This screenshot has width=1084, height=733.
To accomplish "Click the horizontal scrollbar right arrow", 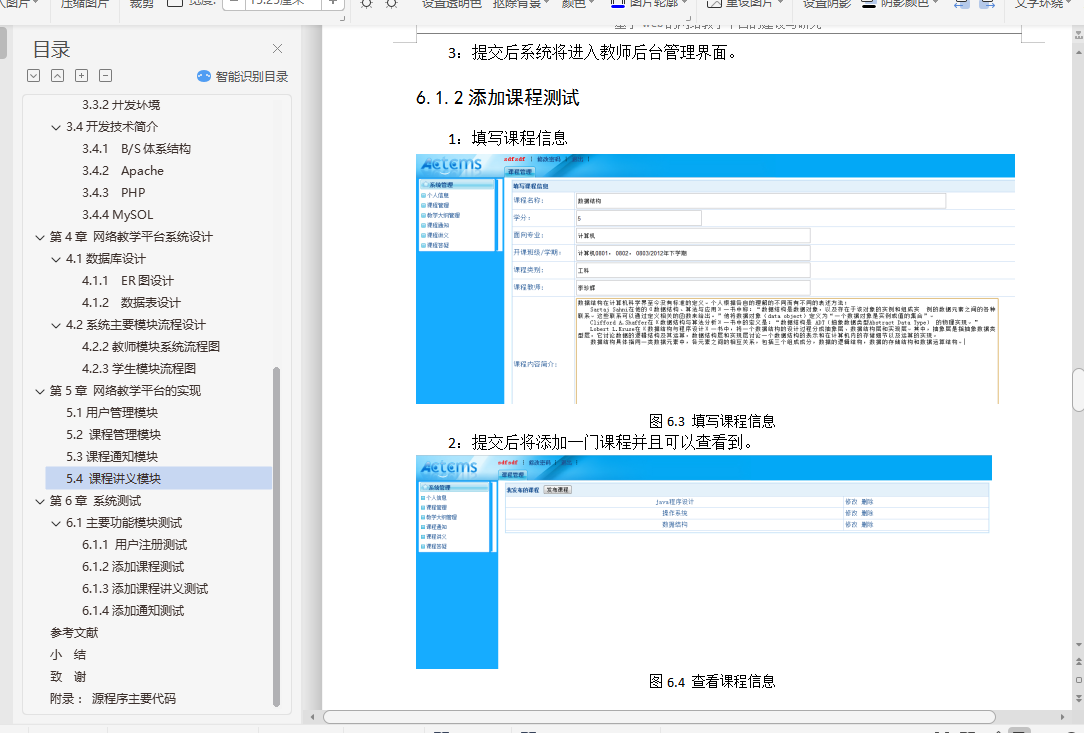I will pyautogui.click(x=1062, y=717).
